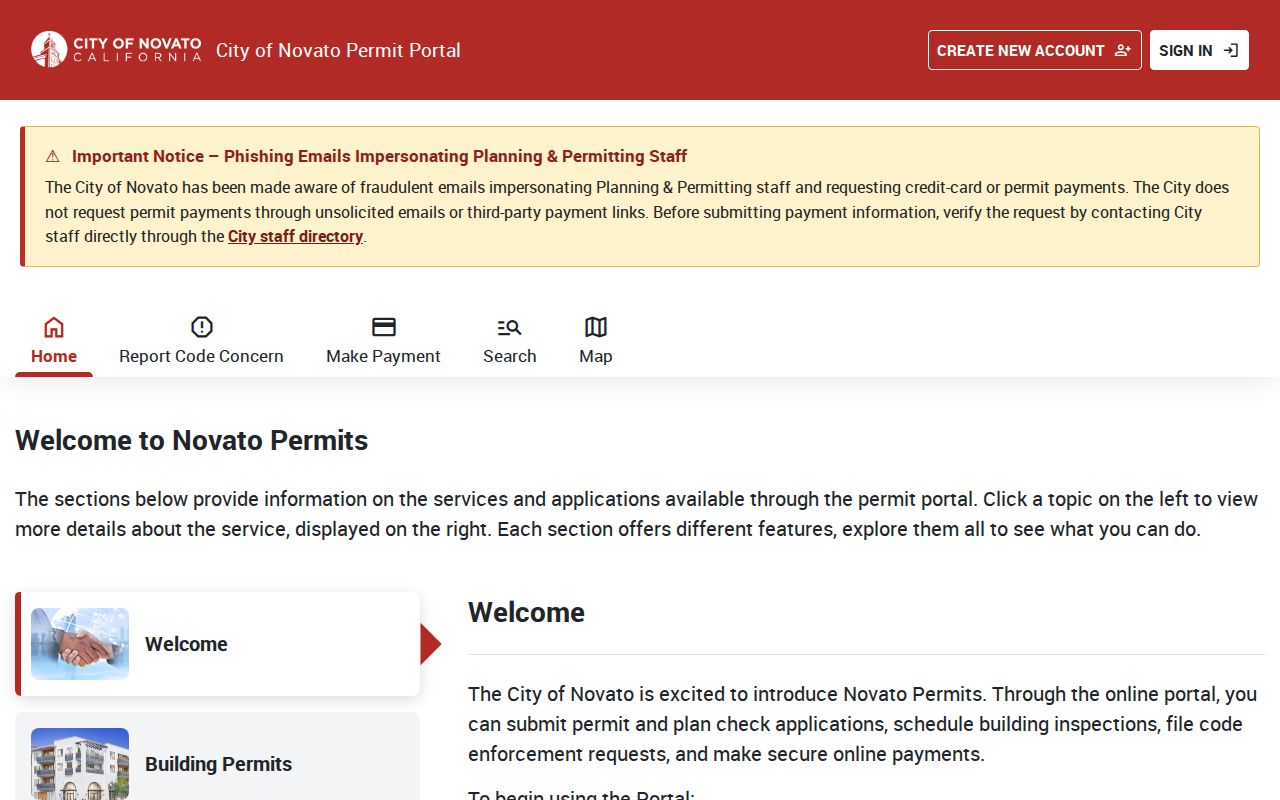Click the Welcome to Novato Permits heading
The height and width of the screenshot is (800, 1280).
pos(192,440)
